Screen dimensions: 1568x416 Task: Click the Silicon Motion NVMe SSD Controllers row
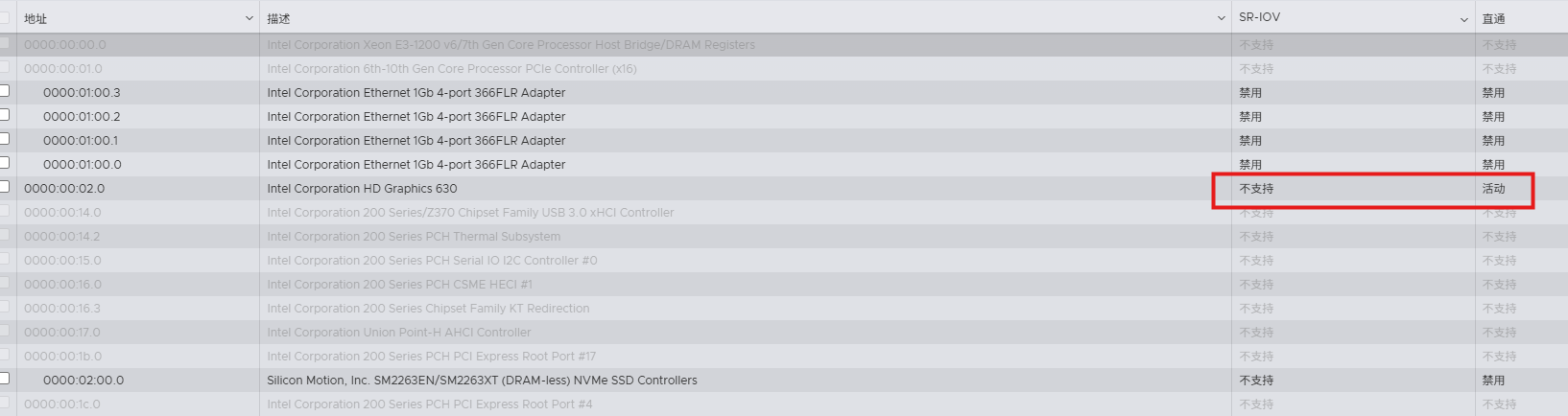(x=482, y=381)
